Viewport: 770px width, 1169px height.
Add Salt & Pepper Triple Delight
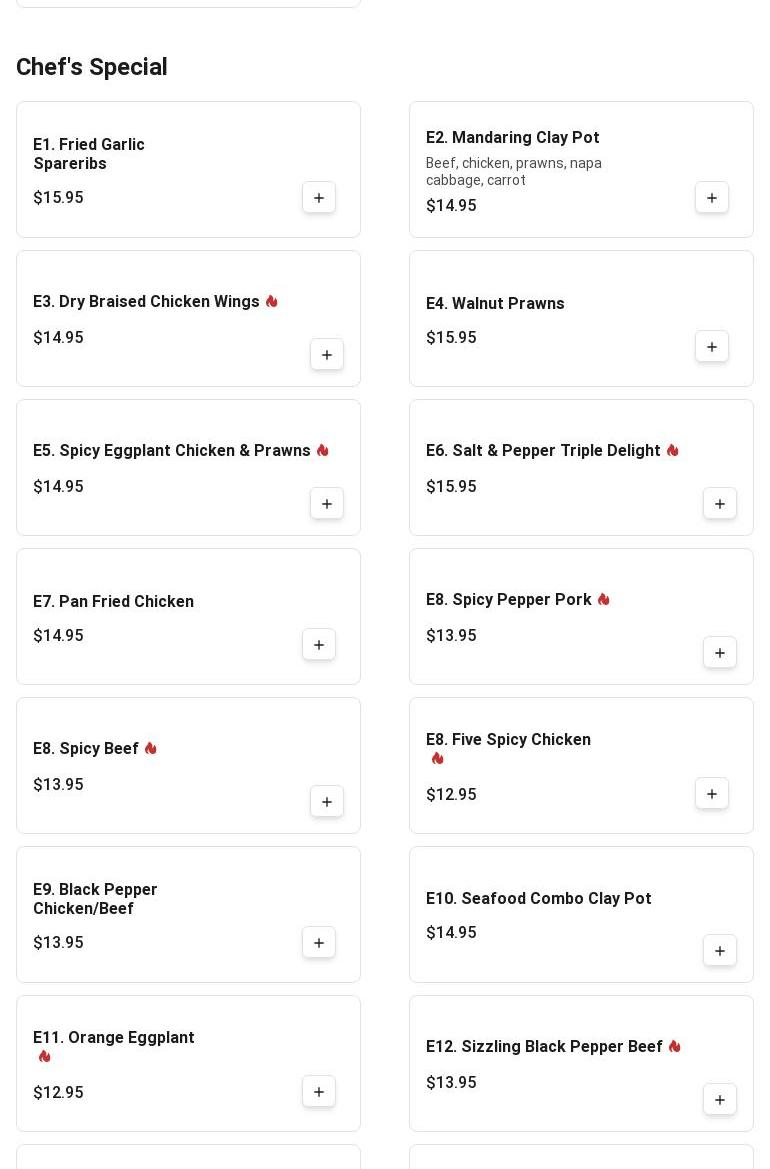pos(720,504)
